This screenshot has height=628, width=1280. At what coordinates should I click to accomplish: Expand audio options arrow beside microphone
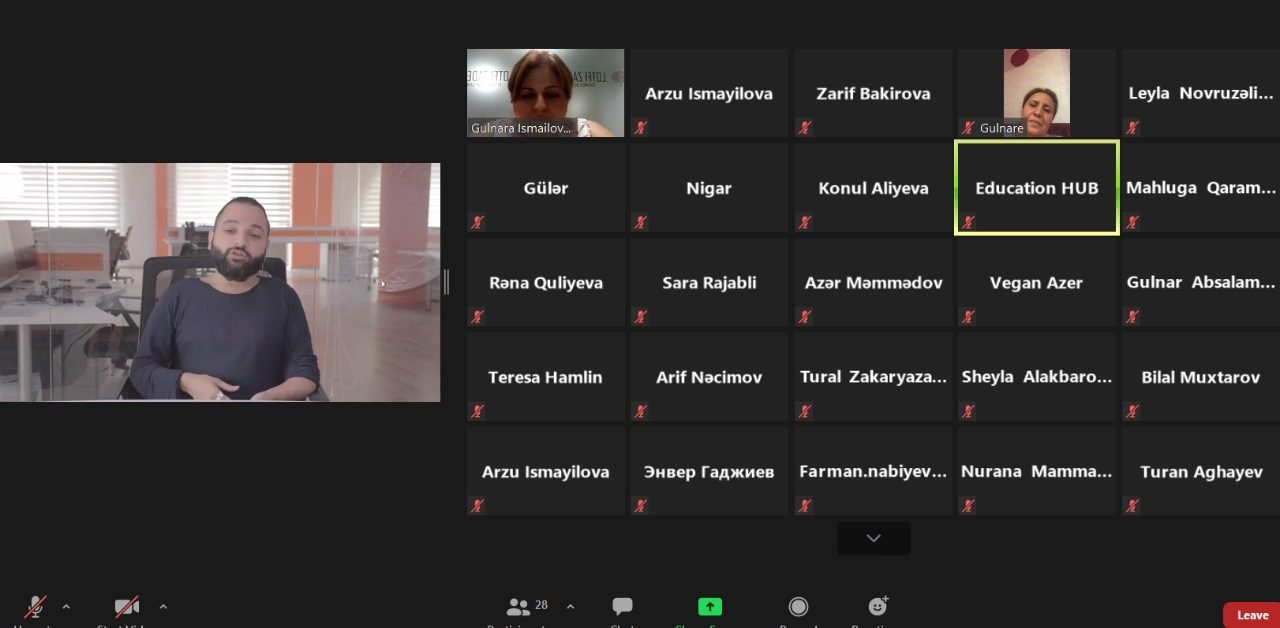(66, 606)
